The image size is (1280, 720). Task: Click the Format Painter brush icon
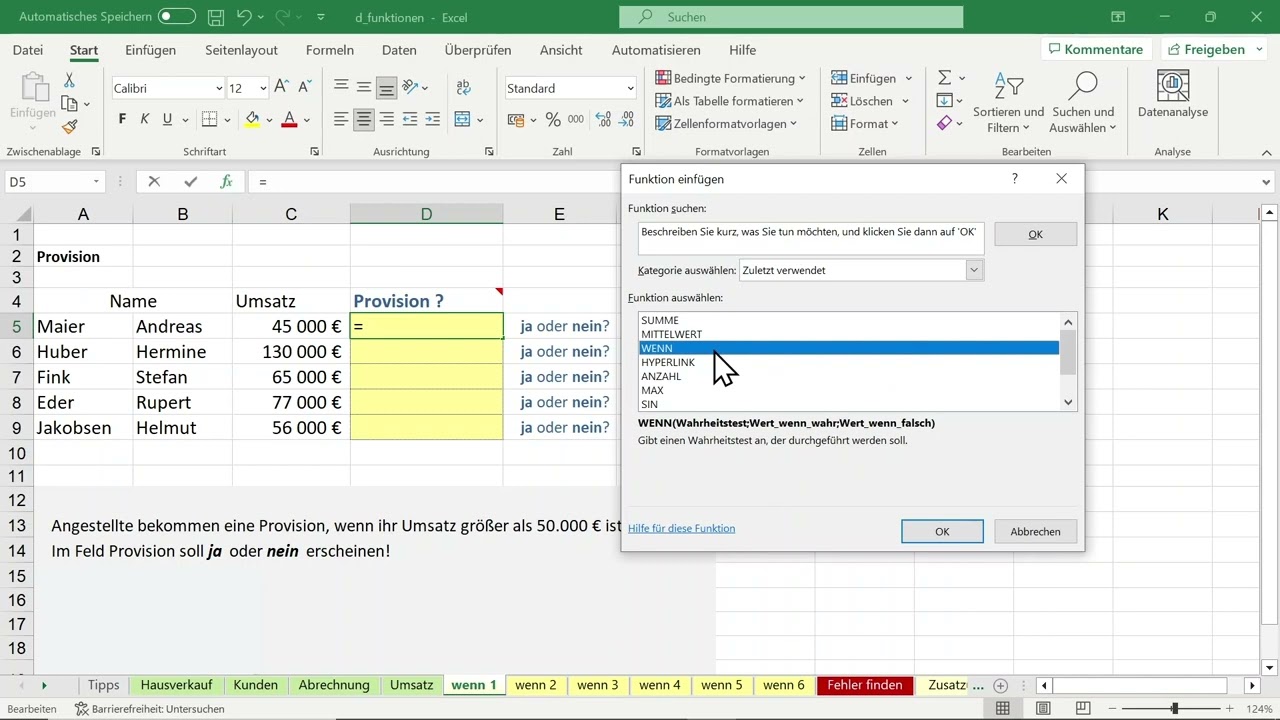69,127
